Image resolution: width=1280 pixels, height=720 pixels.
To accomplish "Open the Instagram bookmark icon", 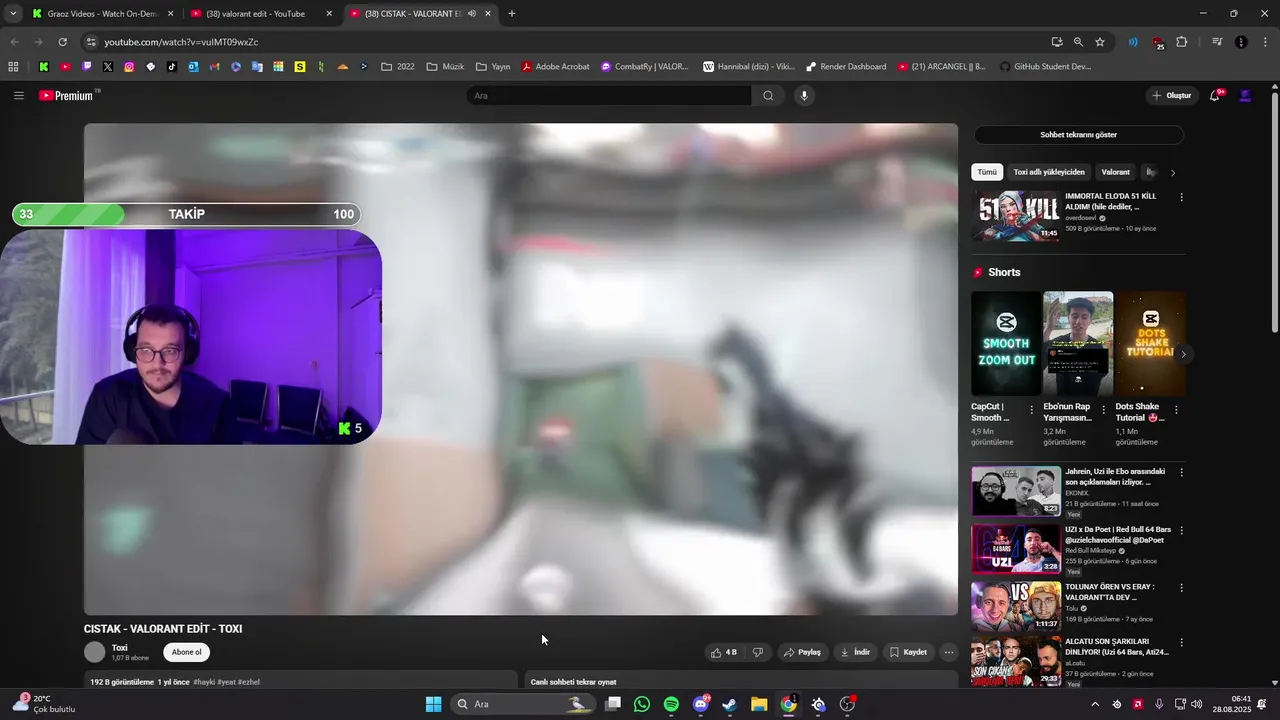I will pos(129,67).
